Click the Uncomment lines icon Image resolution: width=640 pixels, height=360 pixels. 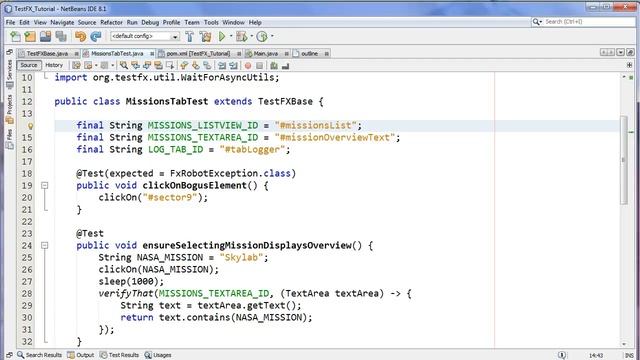[285, 66]
